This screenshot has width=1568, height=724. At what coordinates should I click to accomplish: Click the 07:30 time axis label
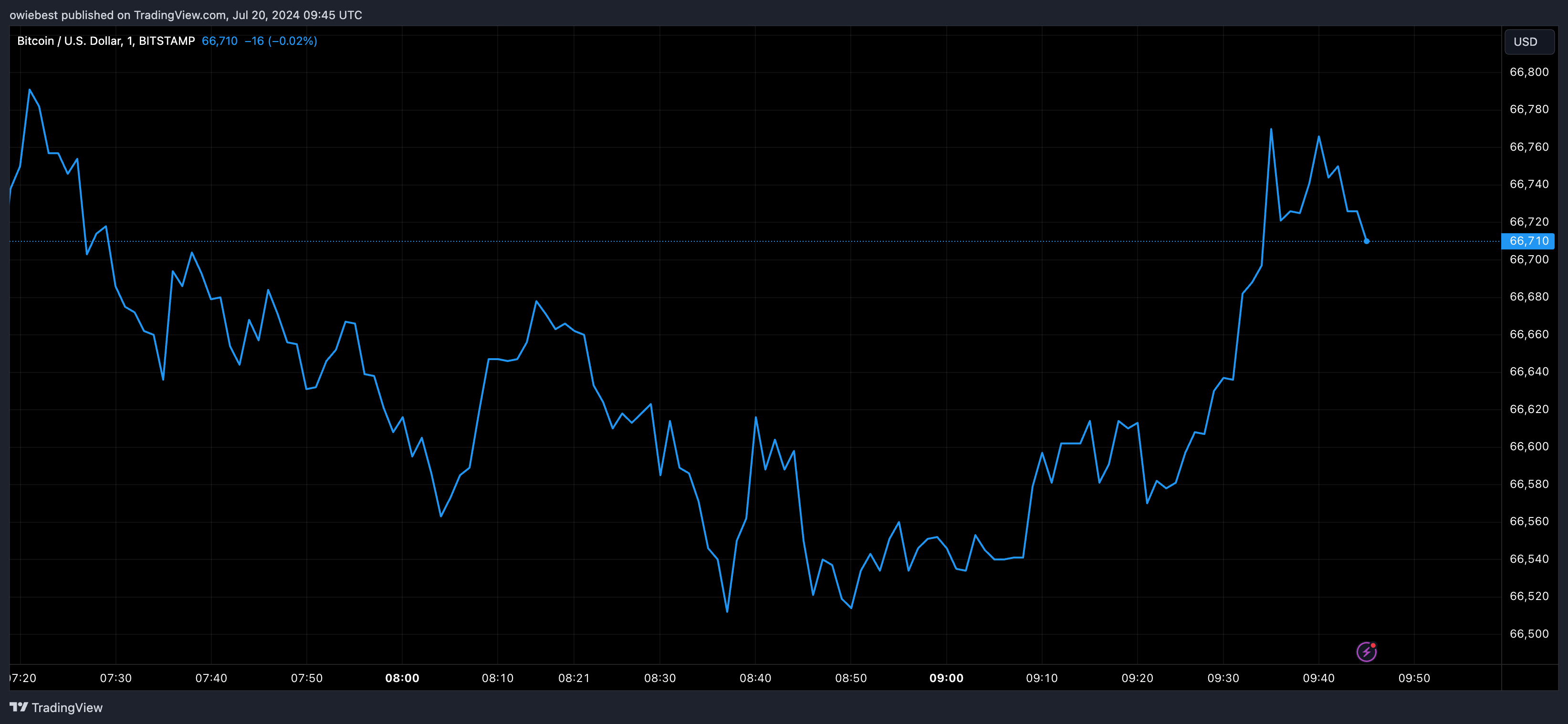tap(115, 678)
